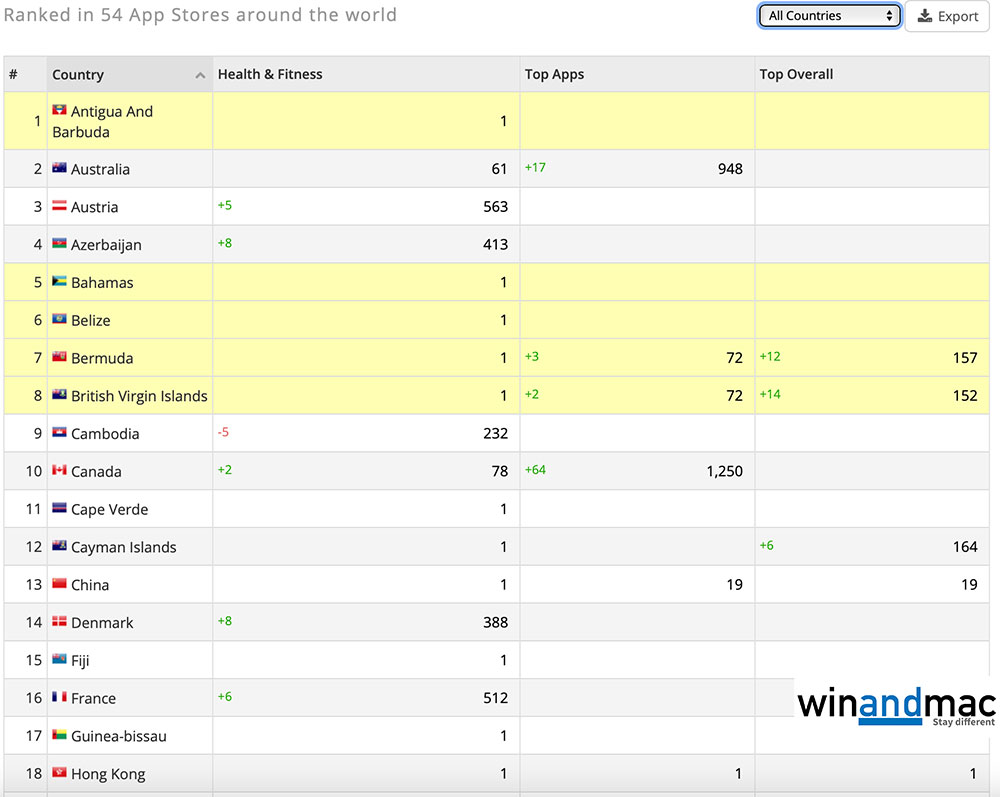Screen dimensions: 1000x797
Task: Click the Austria flag icon
Action: tap(59, 206)
